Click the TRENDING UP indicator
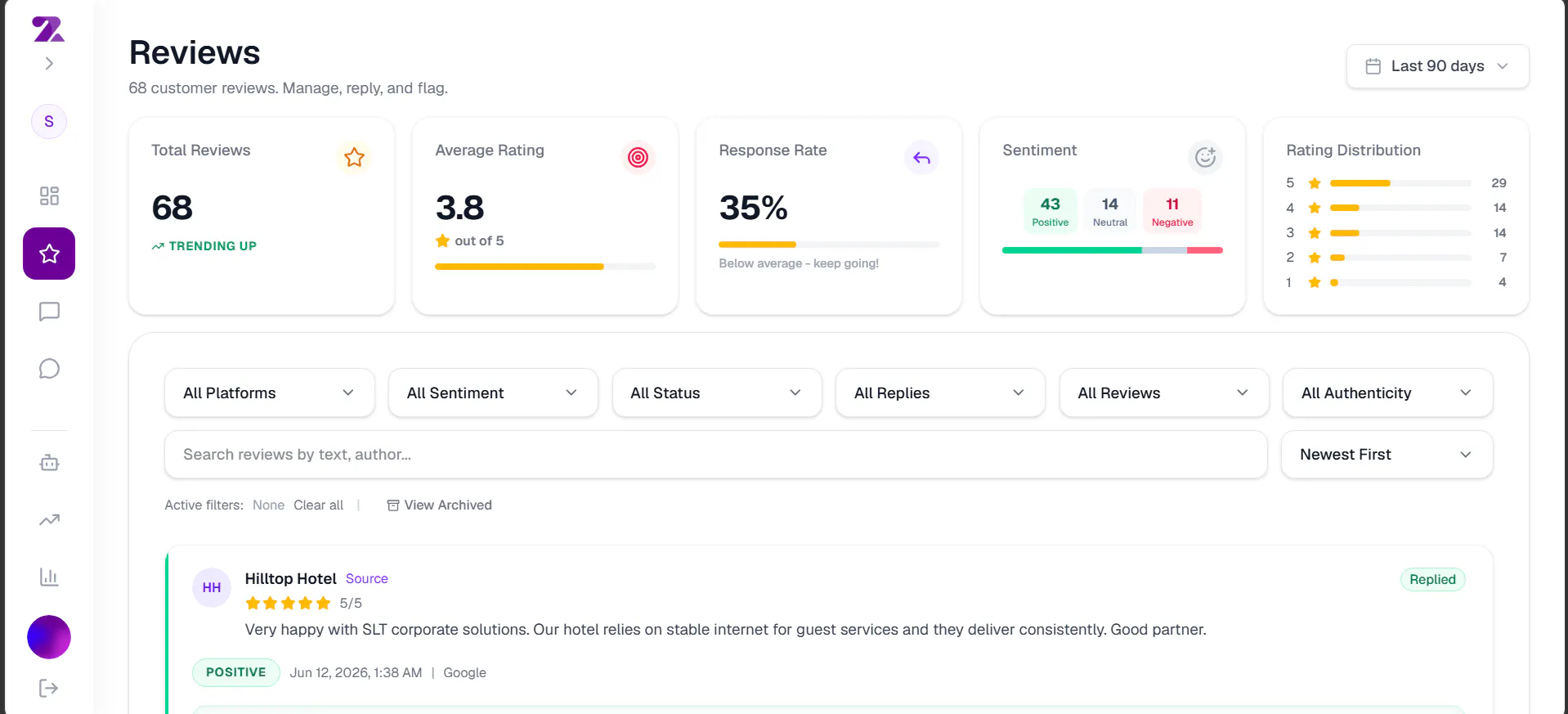 (x=204, y=246)
